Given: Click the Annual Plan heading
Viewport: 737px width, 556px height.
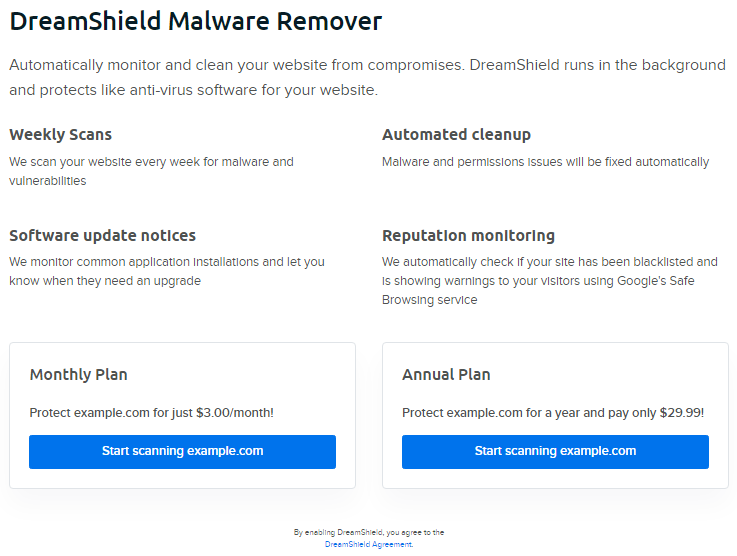Looking at the screenshot, I should click(446, 375).
